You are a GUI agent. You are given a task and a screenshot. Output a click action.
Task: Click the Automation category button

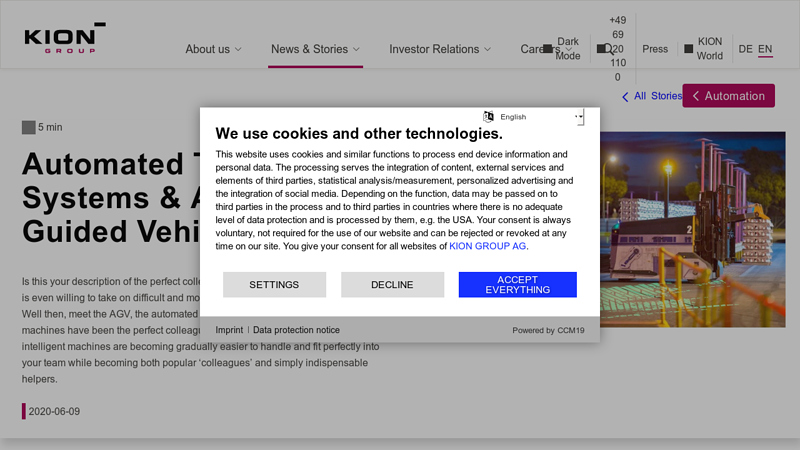pos(729,96)
